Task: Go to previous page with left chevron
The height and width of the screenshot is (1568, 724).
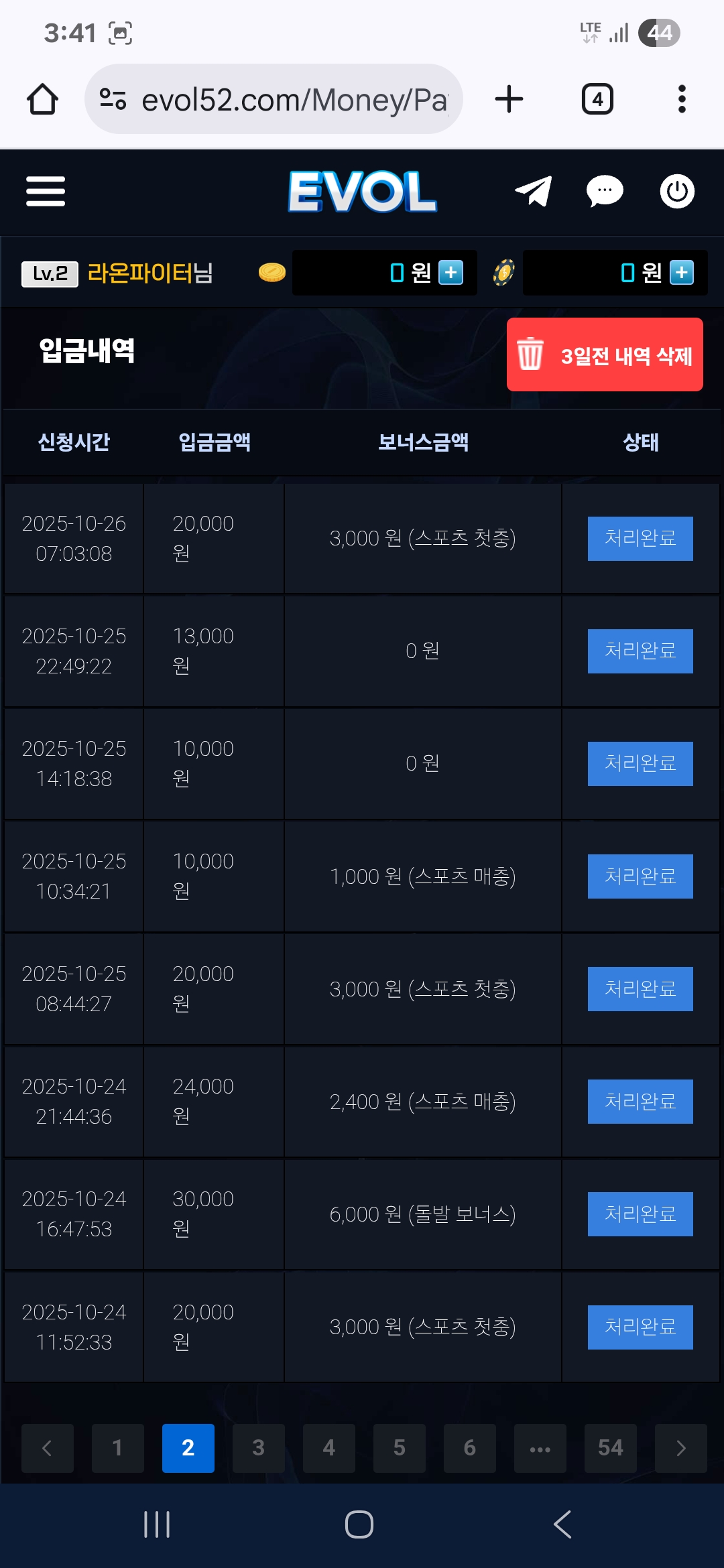Action: click(x=47, y=1448)
